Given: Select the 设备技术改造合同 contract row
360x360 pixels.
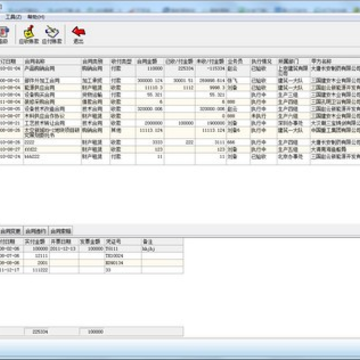Looking at the screenshot, I should (180, 109).
